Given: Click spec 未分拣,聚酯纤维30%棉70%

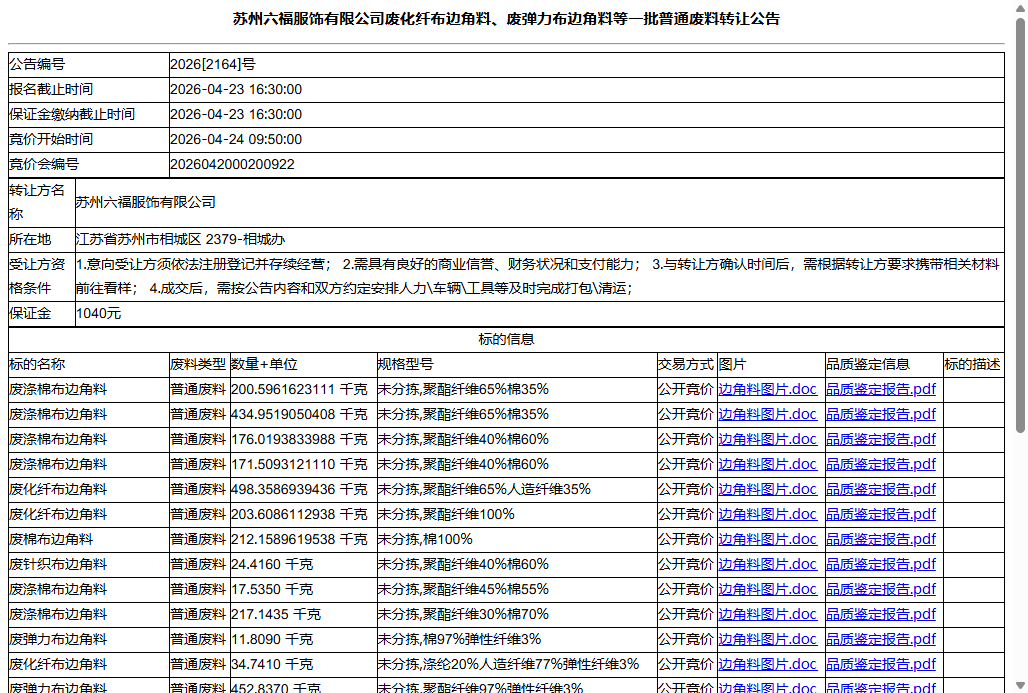Looking at the screenshot, I should [463, 614].
